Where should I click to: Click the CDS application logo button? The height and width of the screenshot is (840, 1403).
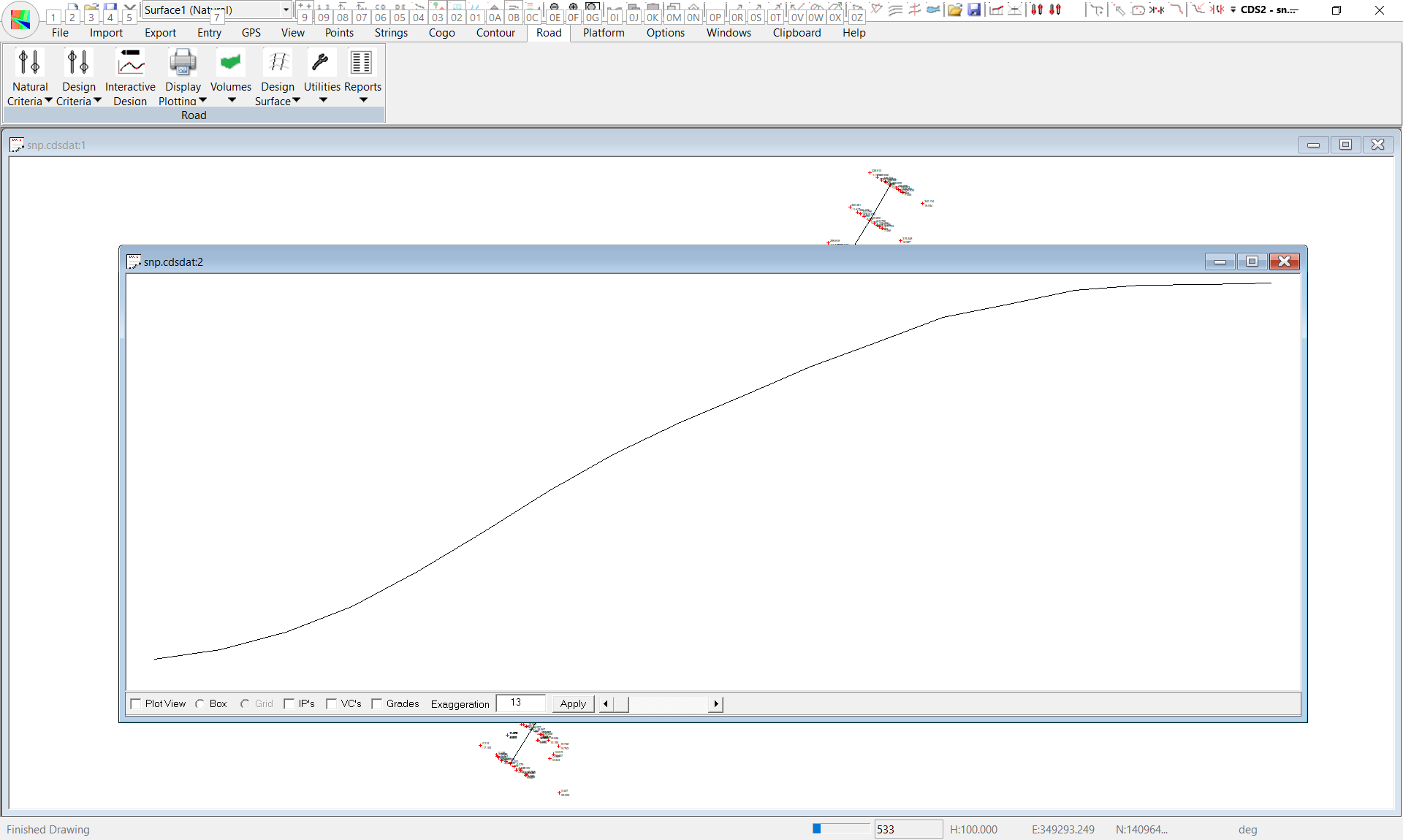pyautogui.click(x=20, y=19)
